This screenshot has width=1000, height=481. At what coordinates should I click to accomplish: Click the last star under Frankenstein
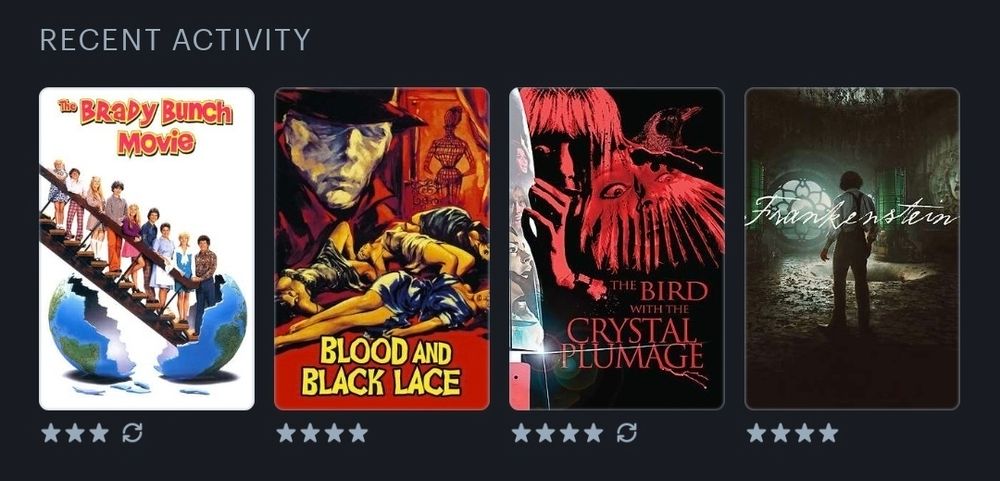829,433
